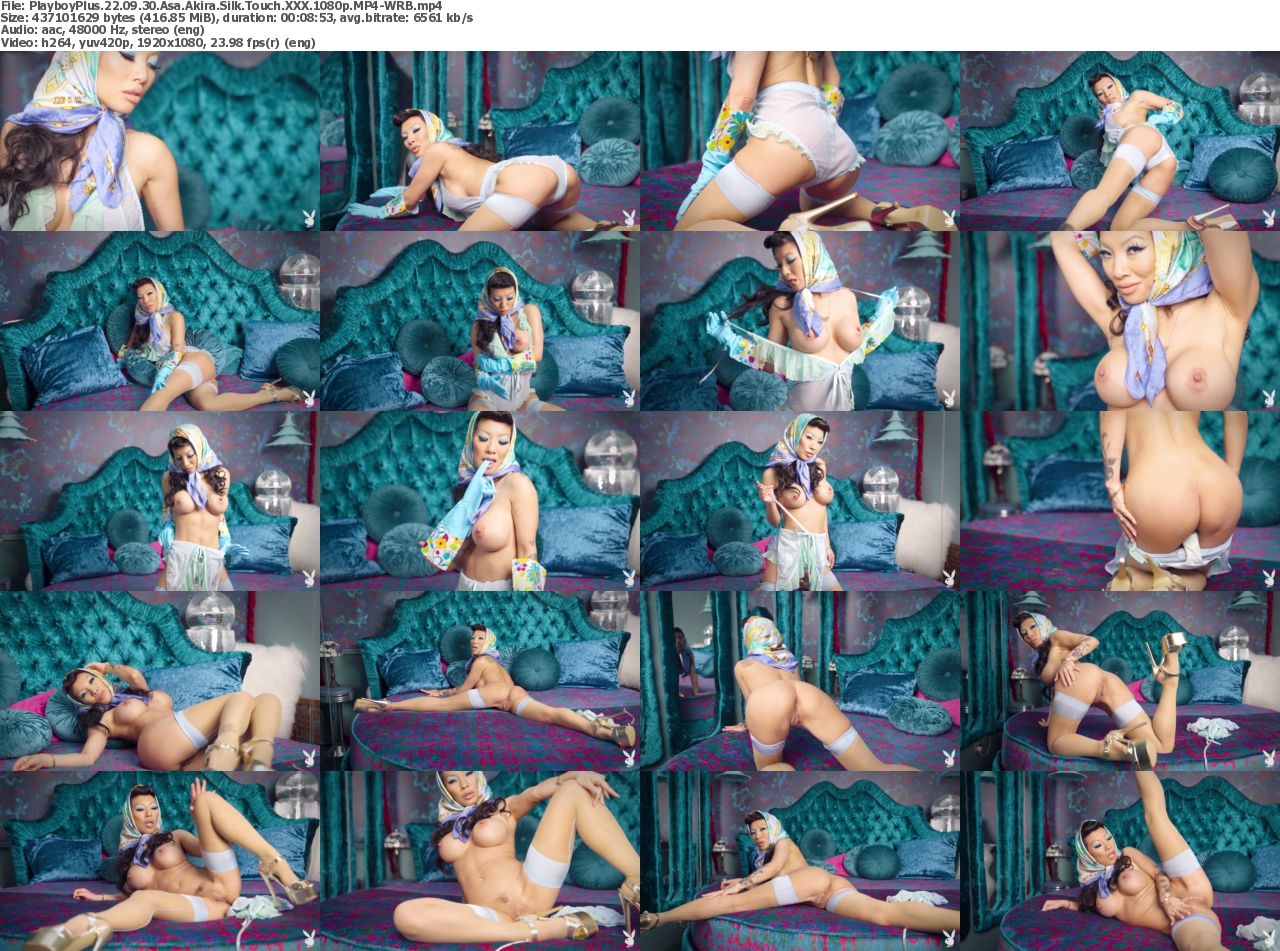Click the 'Video: h264, yuv420p, 1920x1080' line
This screenshot has width=1280, height=951.
(158, 43)
